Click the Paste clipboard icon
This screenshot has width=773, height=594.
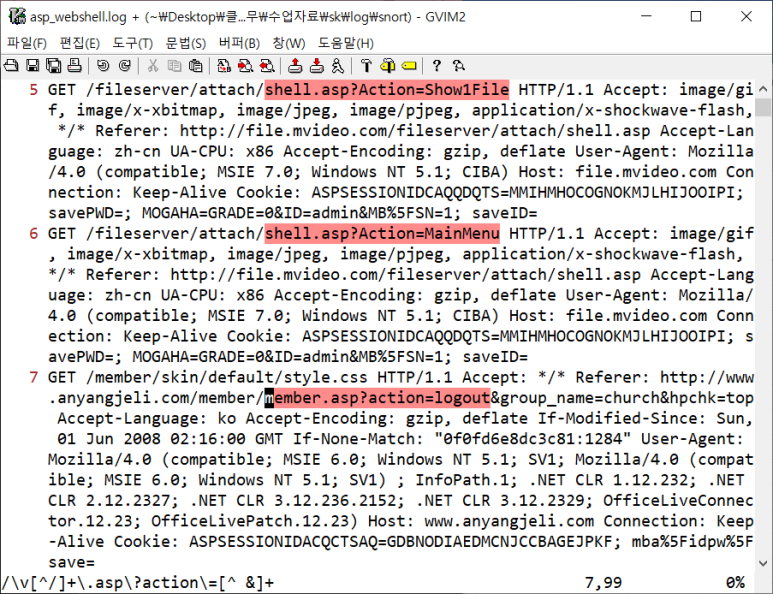pos(196,66)
